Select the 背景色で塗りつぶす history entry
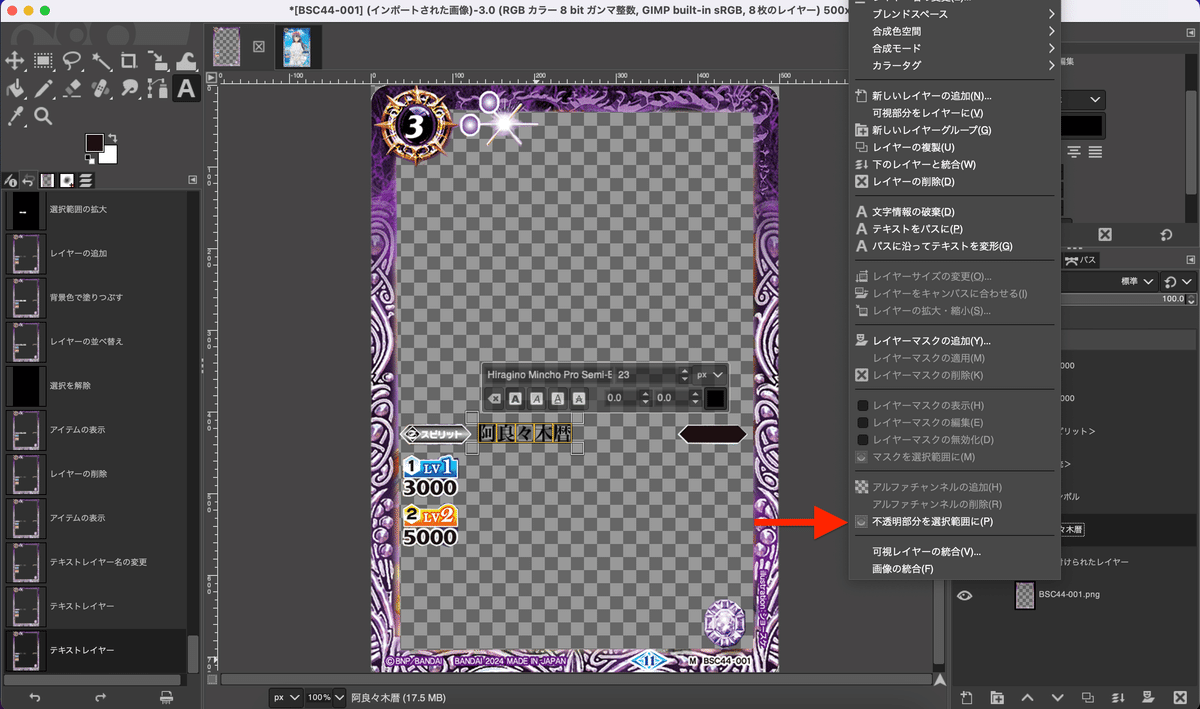1200x709 pixels. [93, 298]
